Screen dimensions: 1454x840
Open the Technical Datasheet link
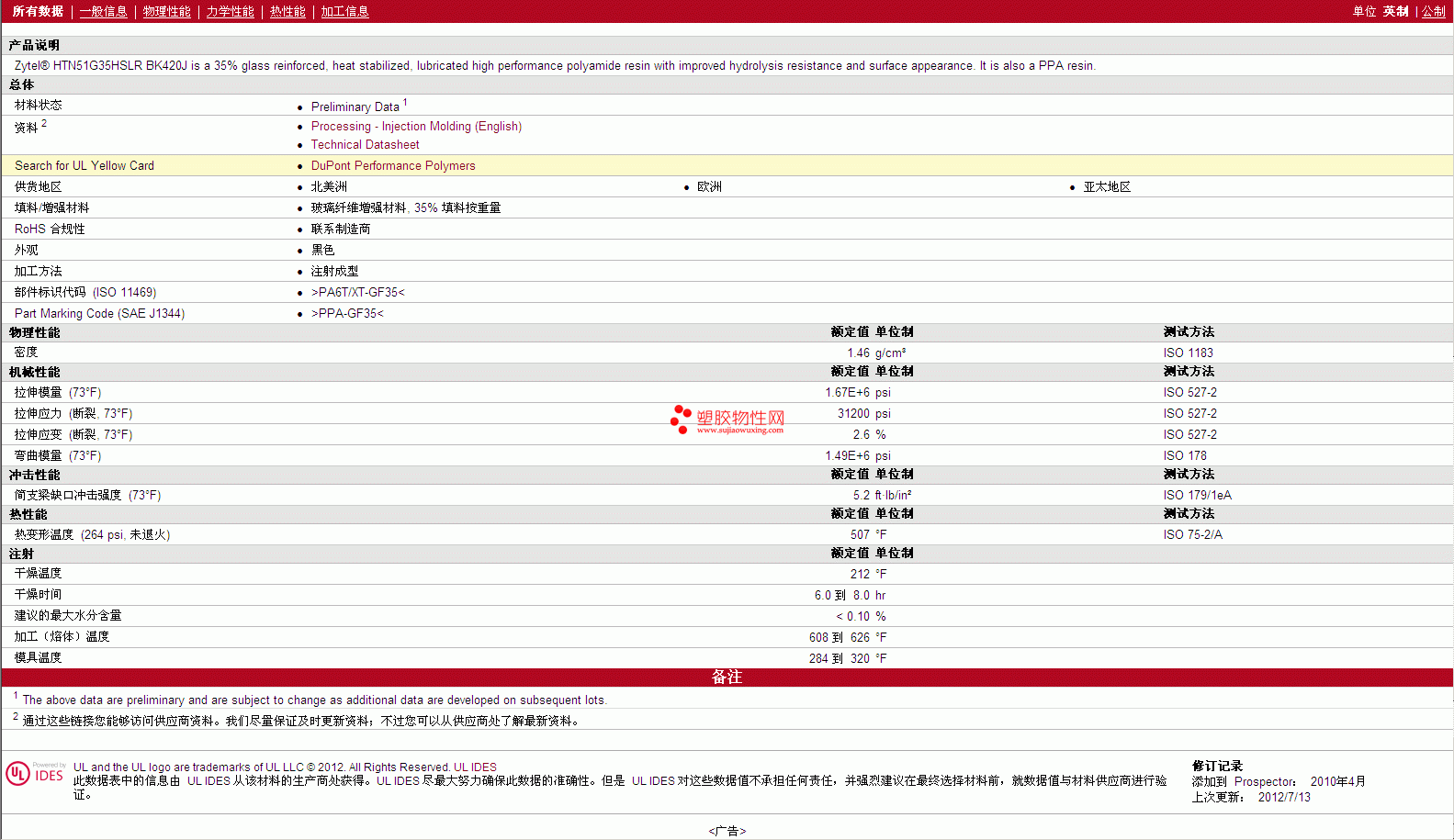[365, 145]
